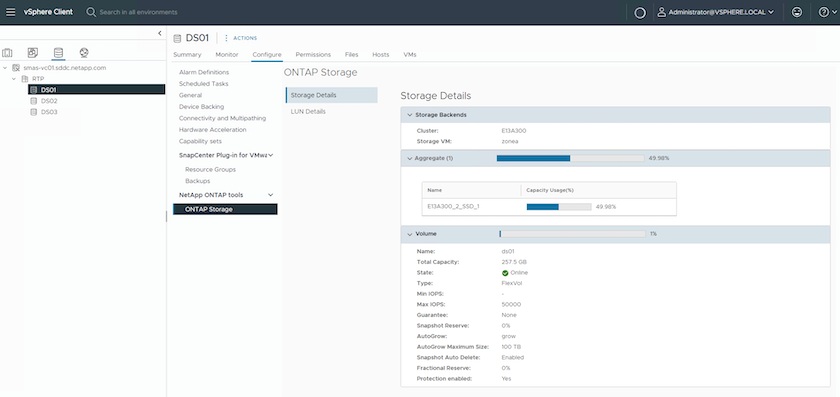840x397 pixels.
Task: Open Hosts and Clusters inventory view icon
Action: [7, 53]
